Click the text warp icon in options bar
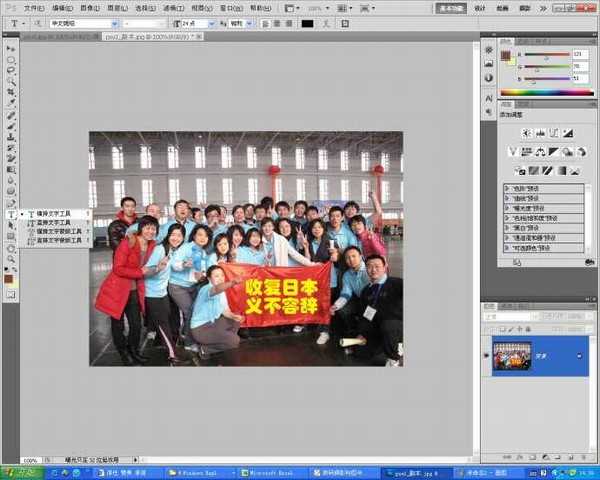This screenshot has height=480, width=600. (323, 23)
